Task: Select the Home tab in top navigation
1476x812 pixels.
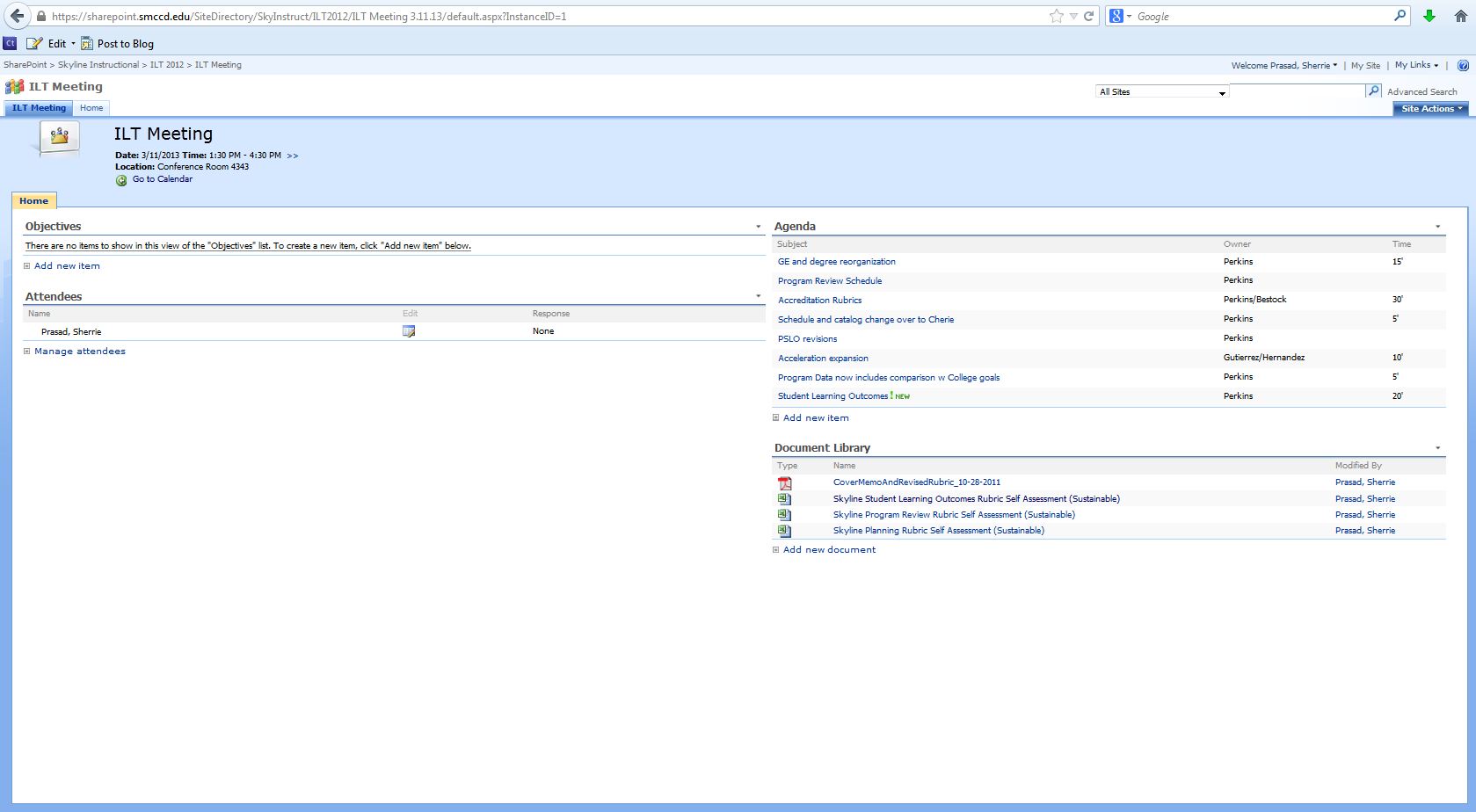Action: (x=91, y=108)
